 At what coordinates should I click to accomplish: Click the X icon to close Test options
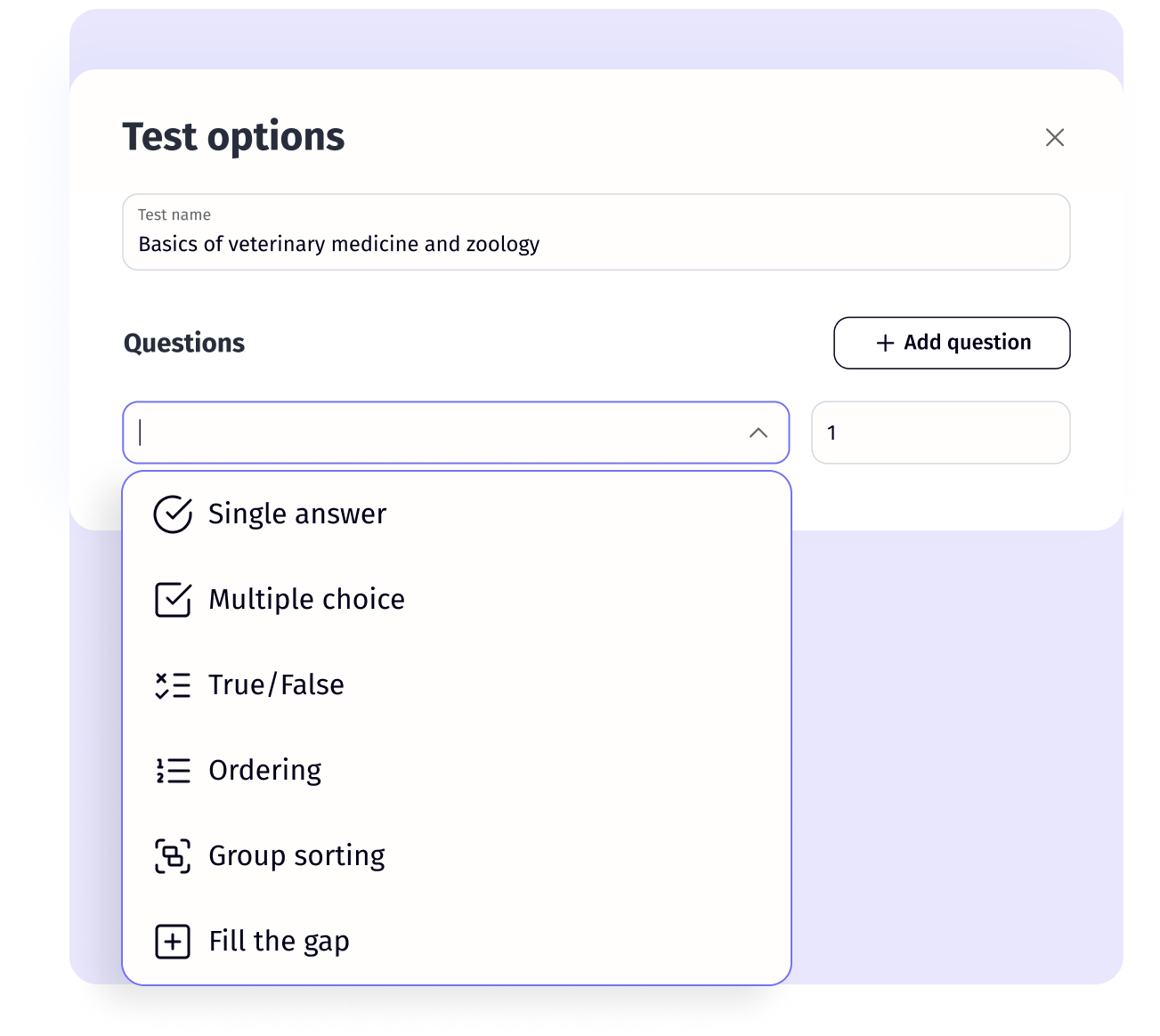[1054, 137]
